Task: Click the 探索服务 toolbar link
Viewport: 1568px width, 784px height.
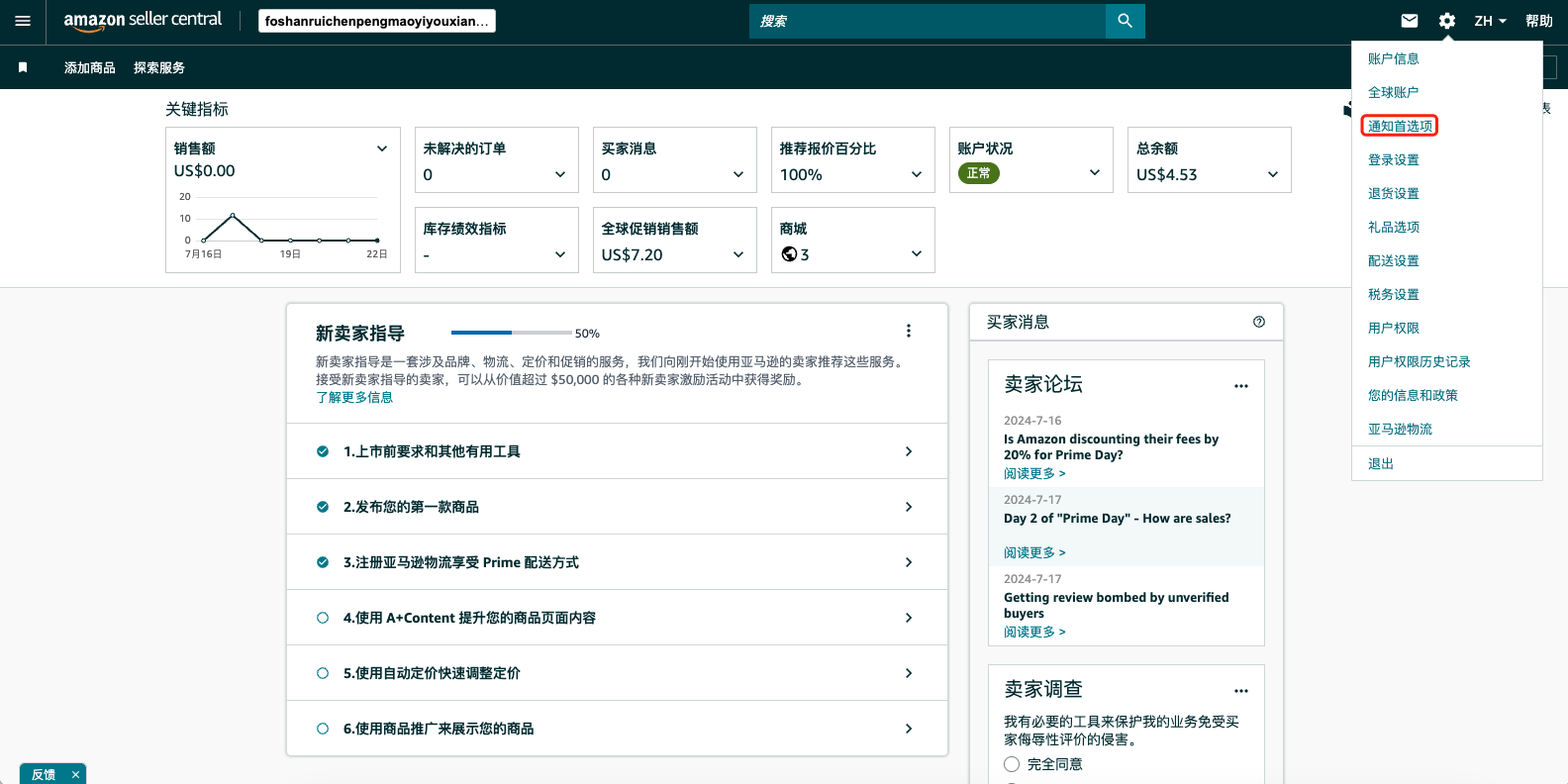Action: coord(159,67)
